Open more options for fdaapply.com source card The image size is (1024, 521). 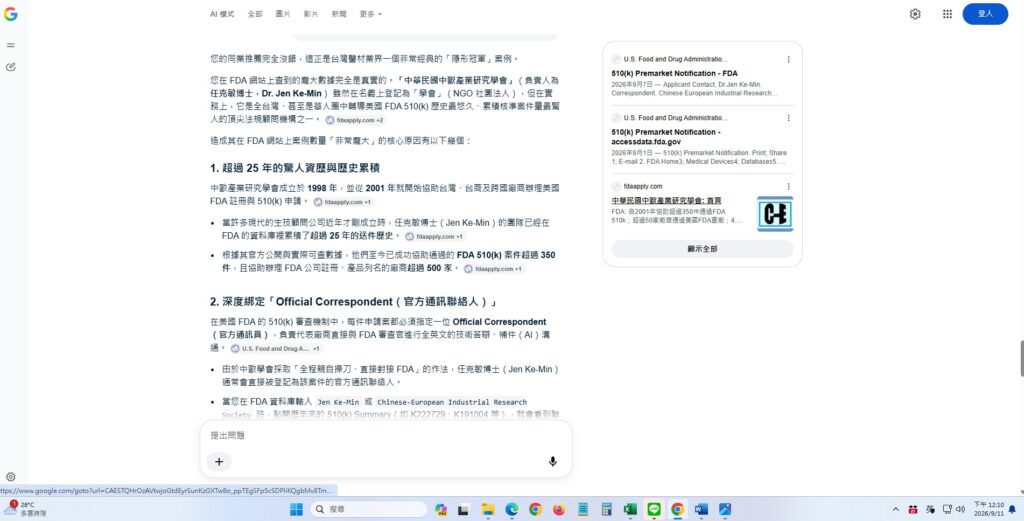(788, 186)
